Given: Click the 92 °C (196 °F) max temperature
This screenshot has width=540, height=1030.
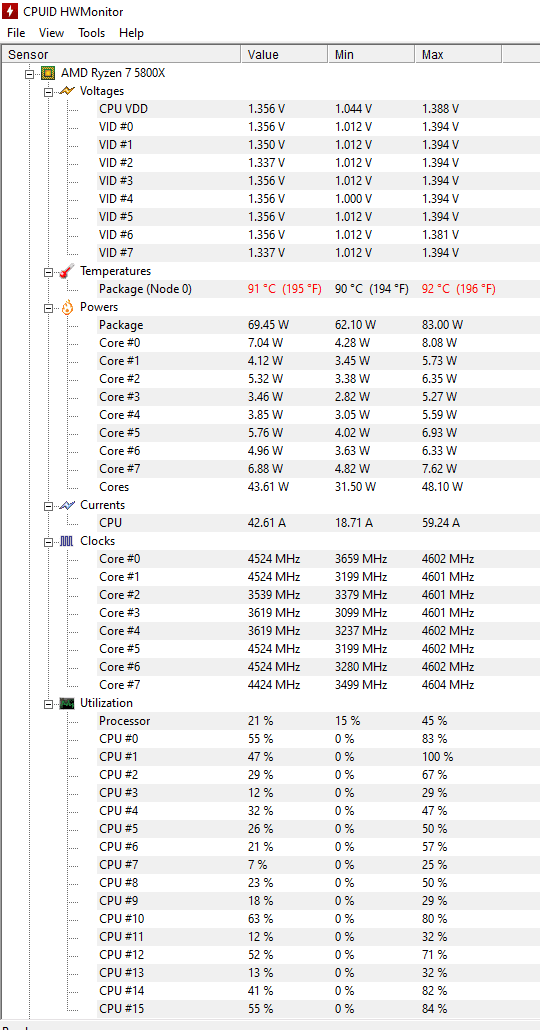Looking at the screenshot, I should click(459, 288).
